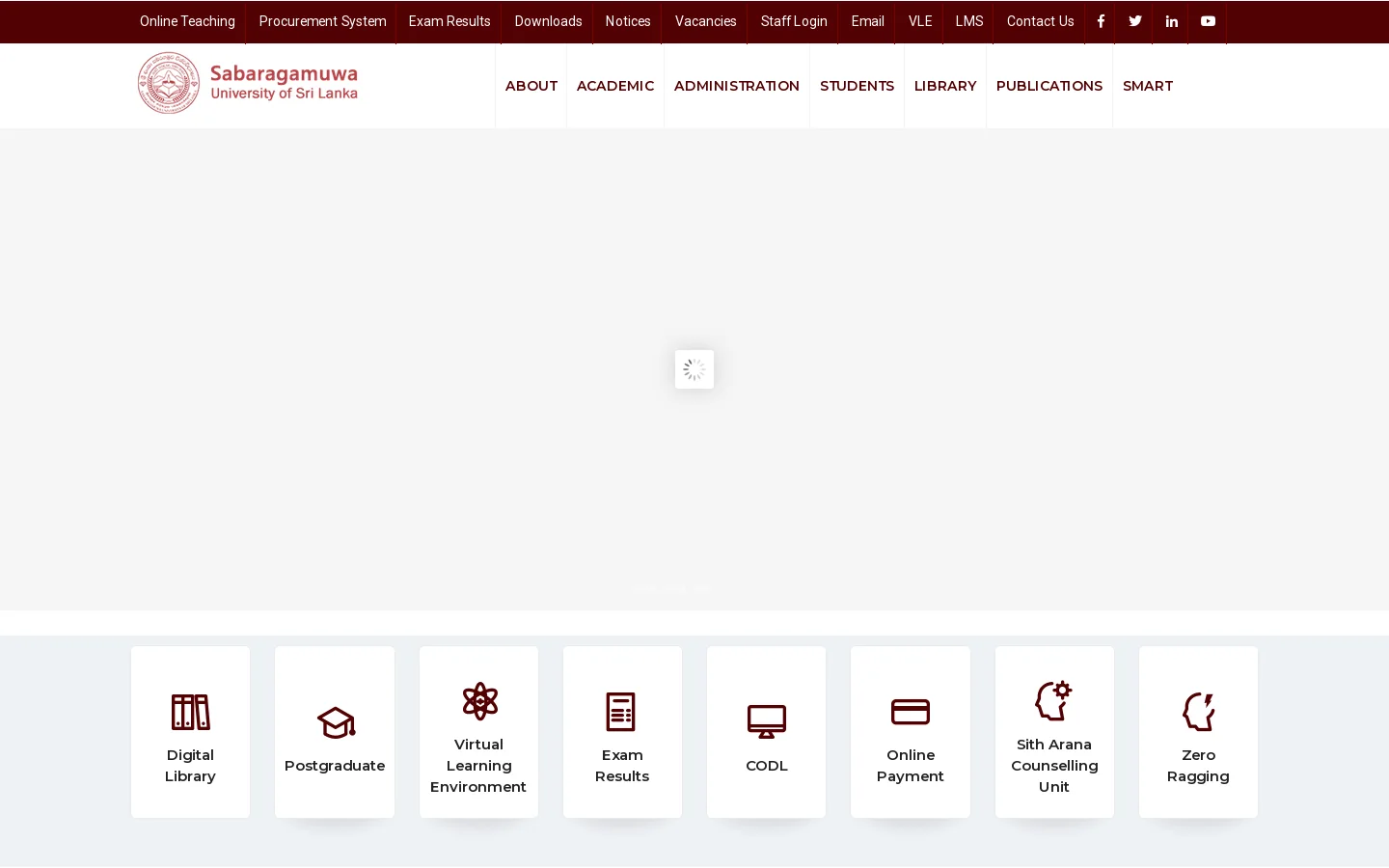This screenshot has width=1389, height=868.
Task: Open the PUBLICATIONS menu
Action: coord(1049,86)
